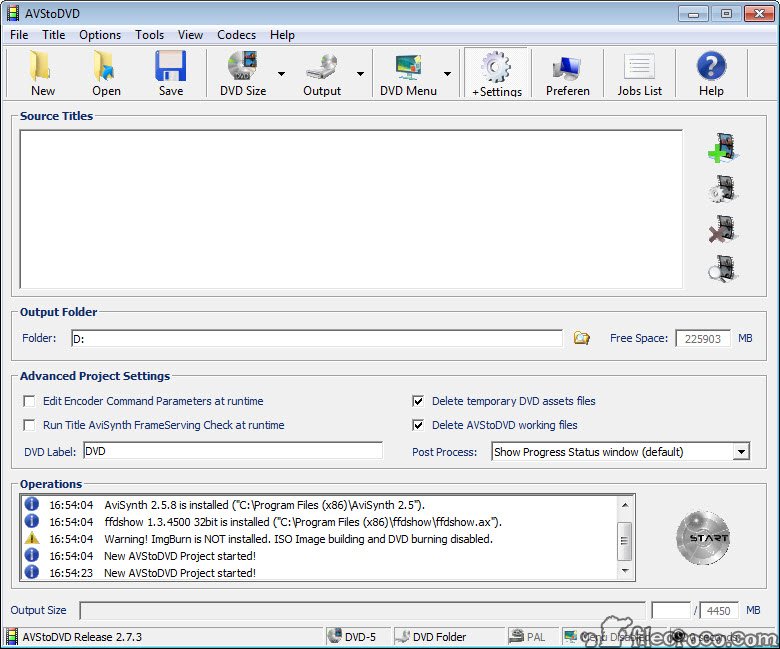Click the 4450 MB capacity field
This screenshot has width=780, height=649.
718,610
